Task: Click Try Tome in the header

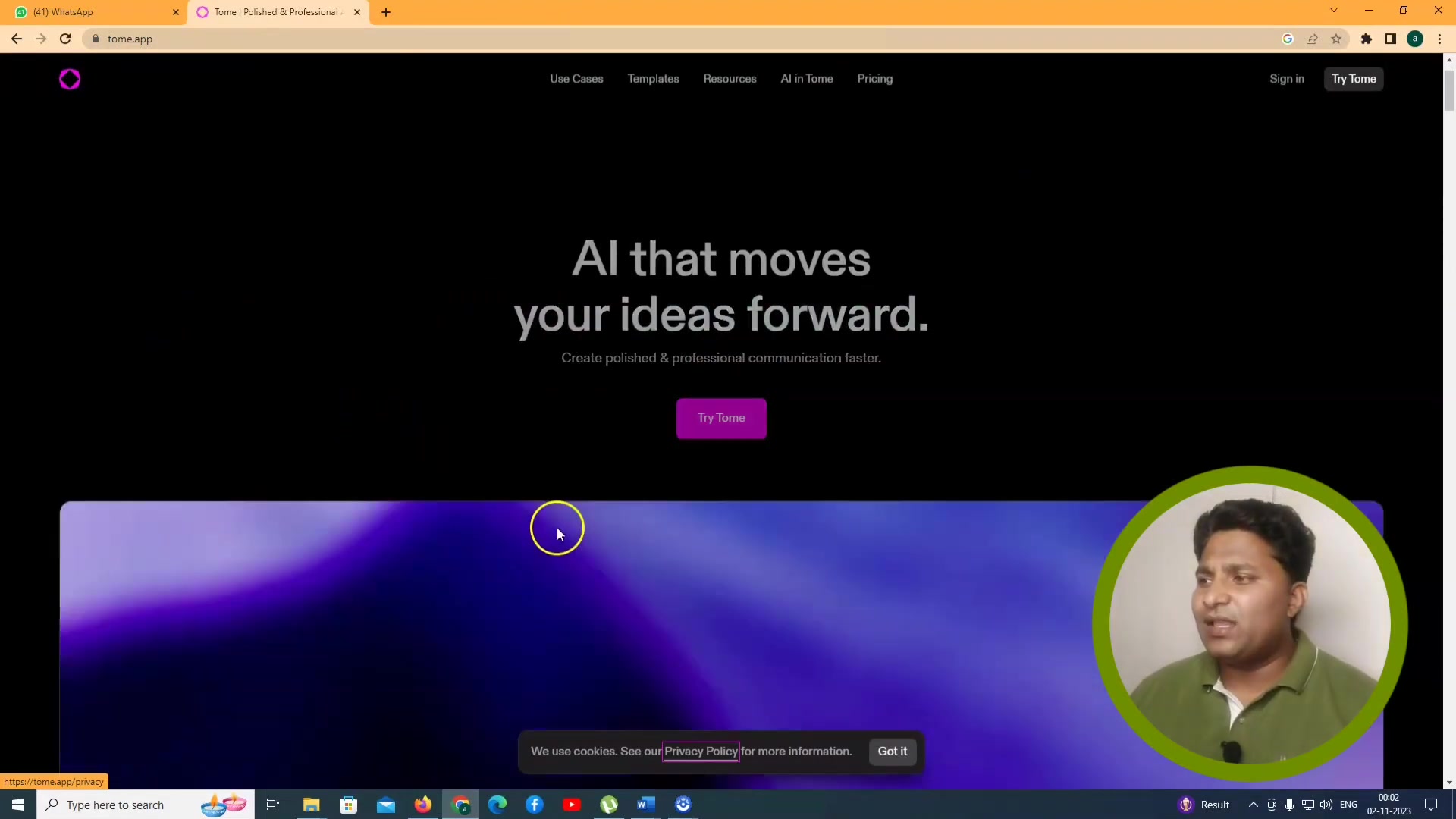Action: click(x=1354, y=79)
